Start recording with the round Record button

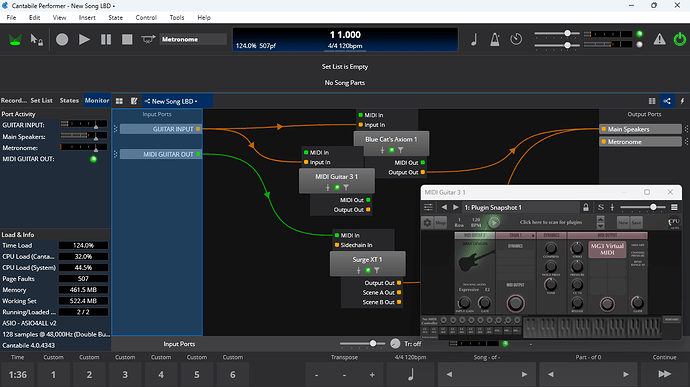pos(62,40)
